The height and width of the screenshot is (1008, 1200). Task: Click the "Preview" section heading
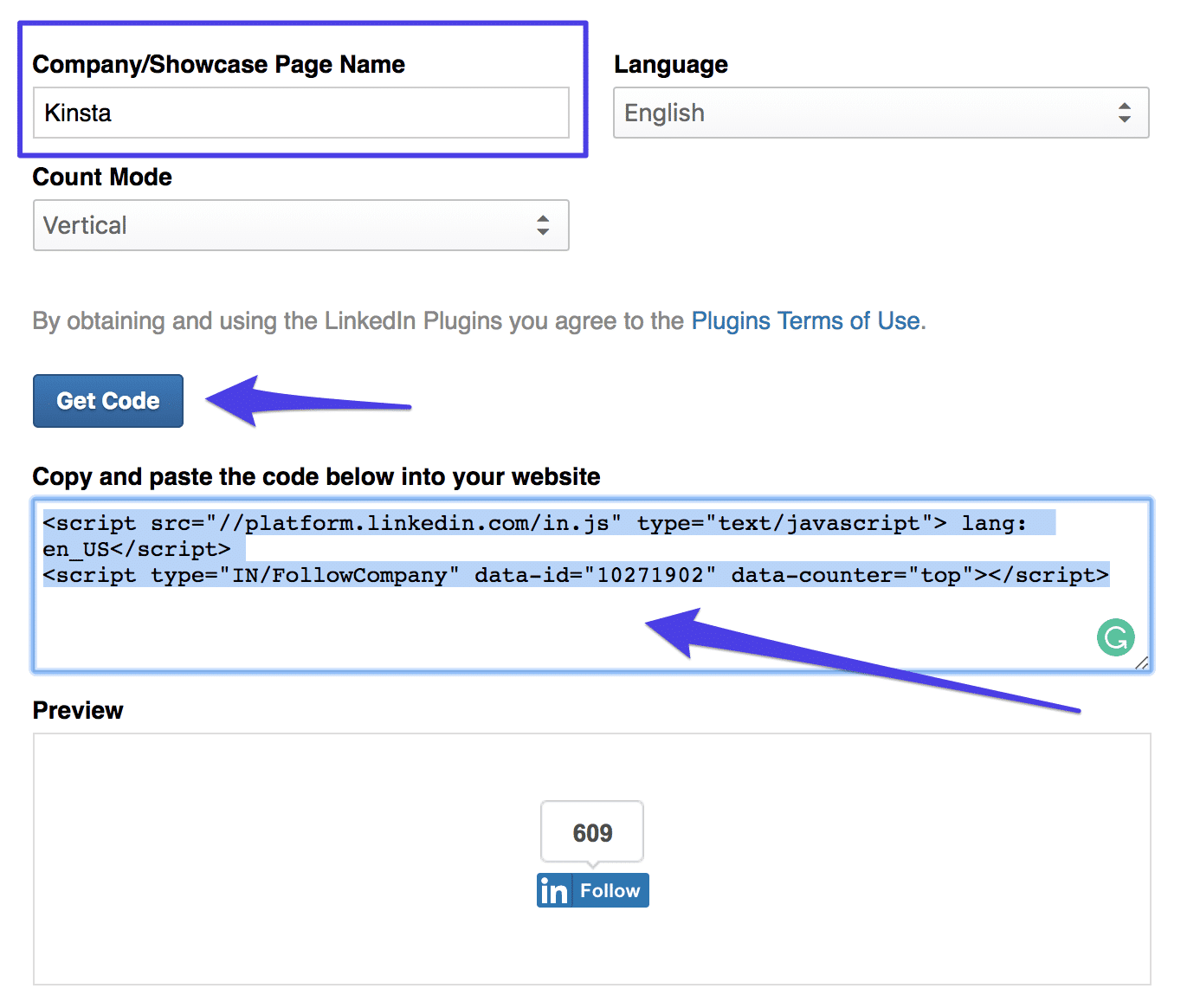coord(78,711)
